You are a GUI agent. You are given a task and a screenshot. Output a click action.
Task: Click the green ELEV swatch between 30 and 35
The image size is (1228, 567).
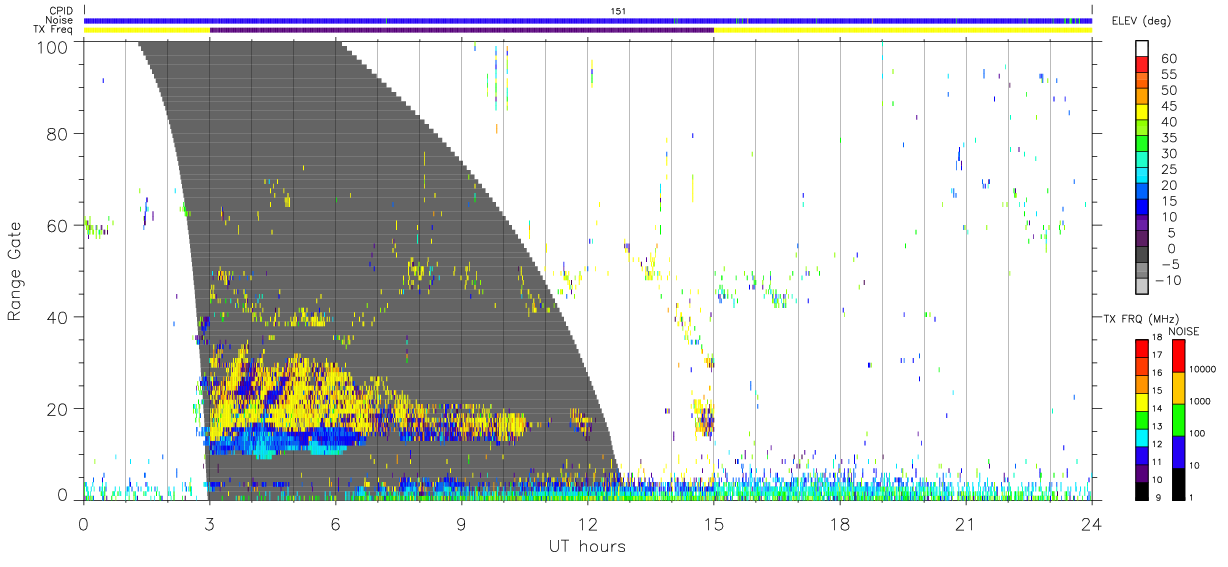(1143, 145)
